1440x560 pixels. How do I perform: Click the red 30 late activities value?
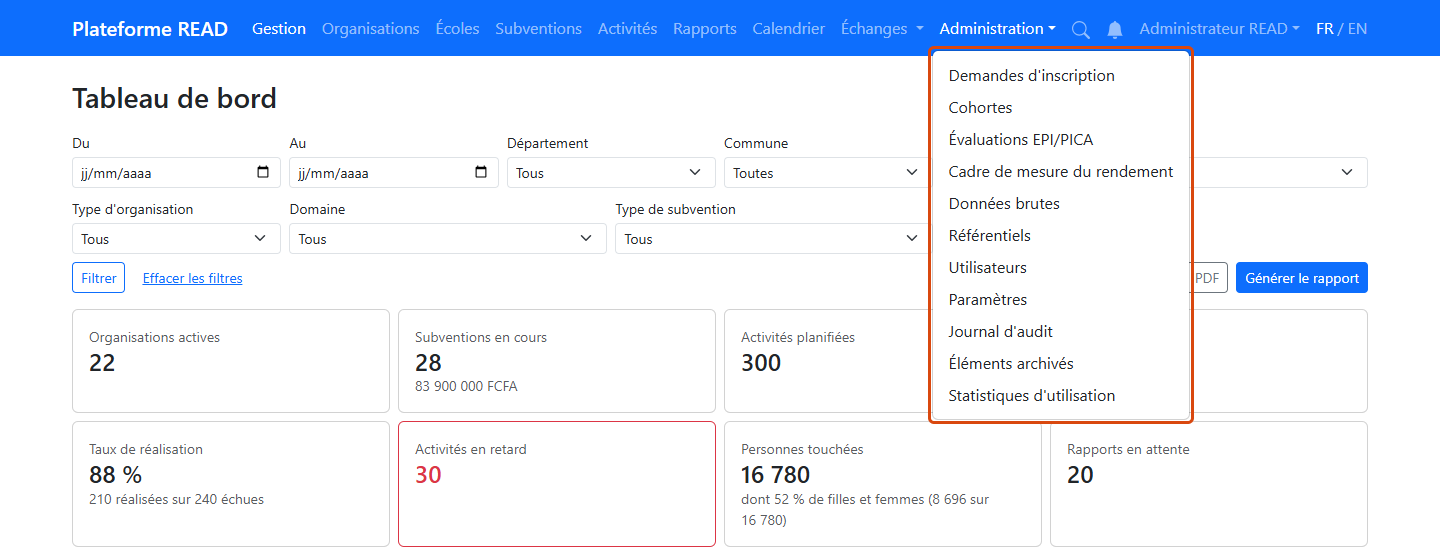428,474
